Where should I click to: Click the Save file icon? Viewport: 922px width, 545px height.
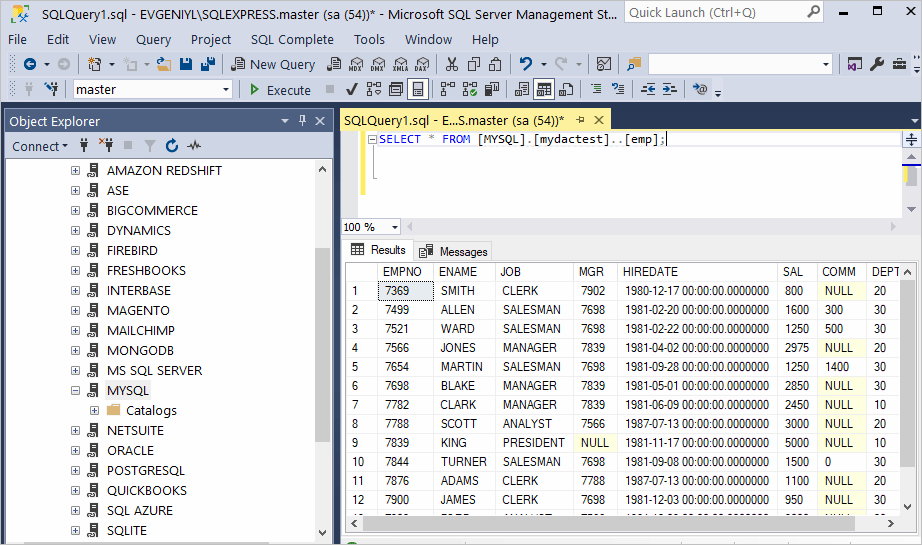tap(186, 64)
